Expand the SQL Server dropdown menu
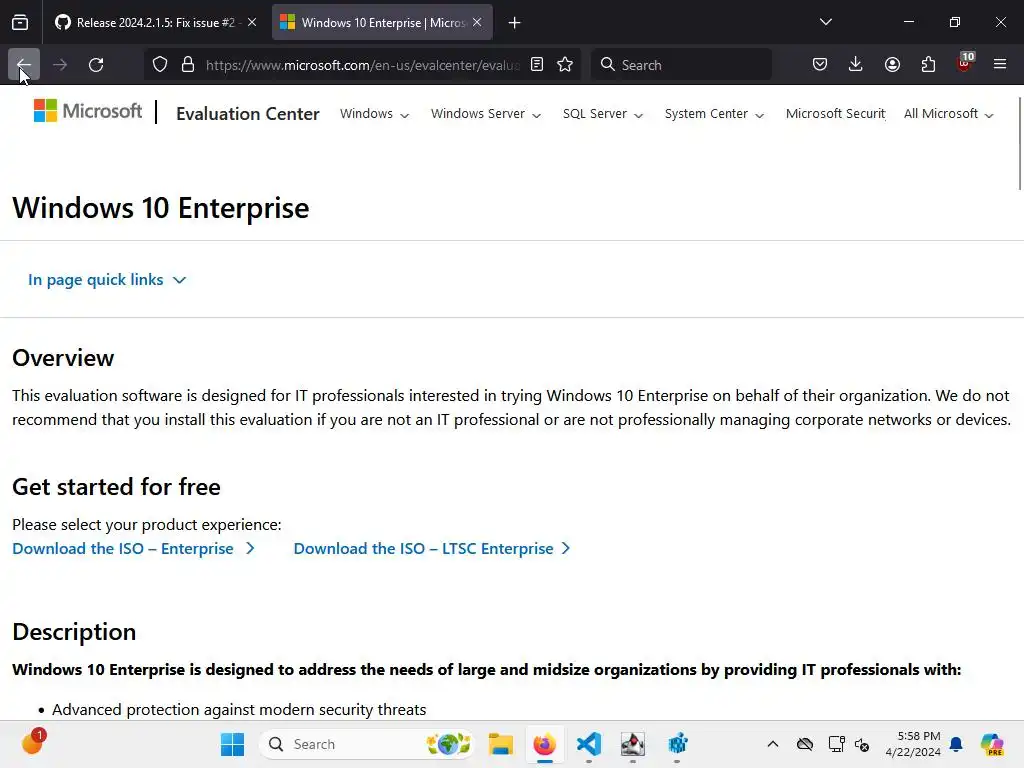This screenshot has width=1024, height=768. [602, 114]
